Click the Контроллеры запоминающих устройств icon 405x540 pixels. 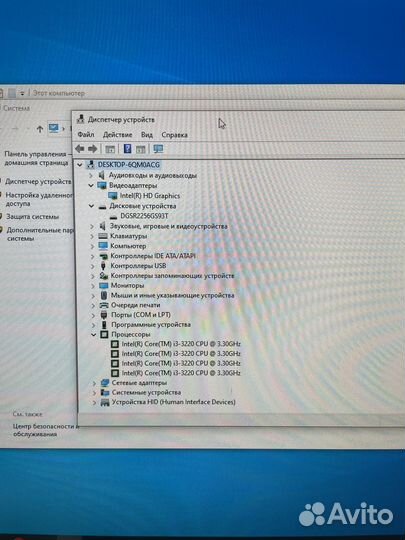tap(104, 276)
